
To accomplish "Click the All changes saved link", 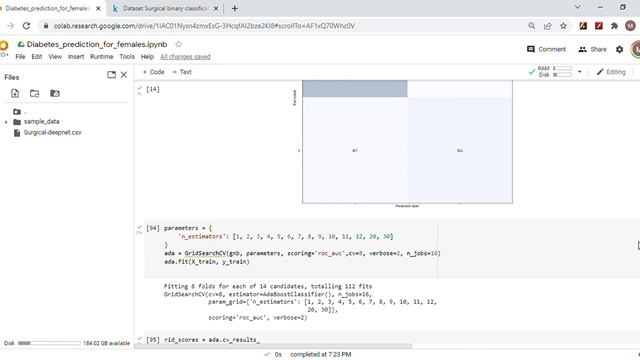I will point(185,57).
